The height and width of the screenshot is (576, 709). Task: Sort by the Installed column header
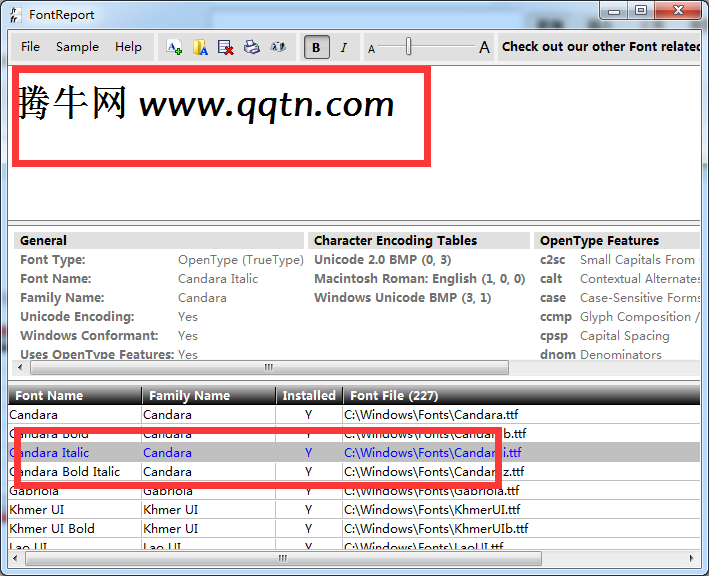click(x=309, y=396)
